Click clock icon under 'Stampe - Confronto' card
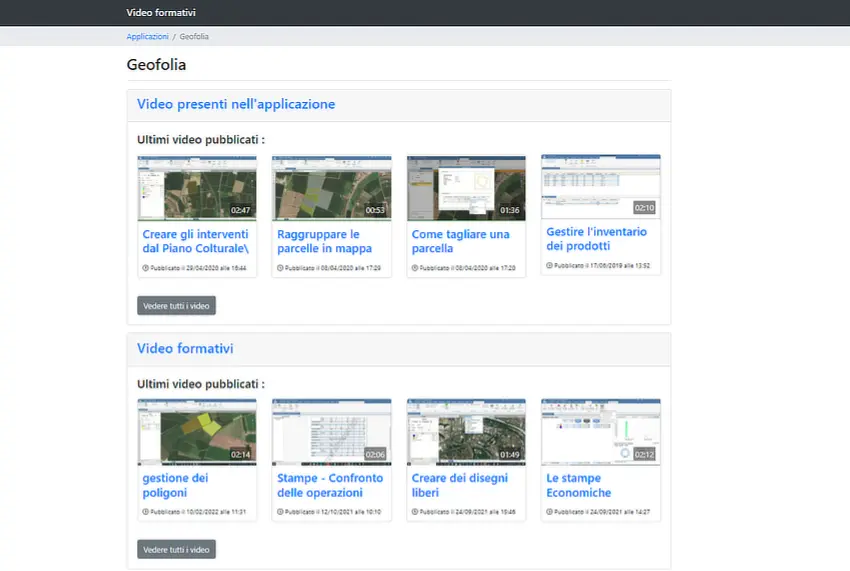This screenshot has width=850, height=571. 280,512
